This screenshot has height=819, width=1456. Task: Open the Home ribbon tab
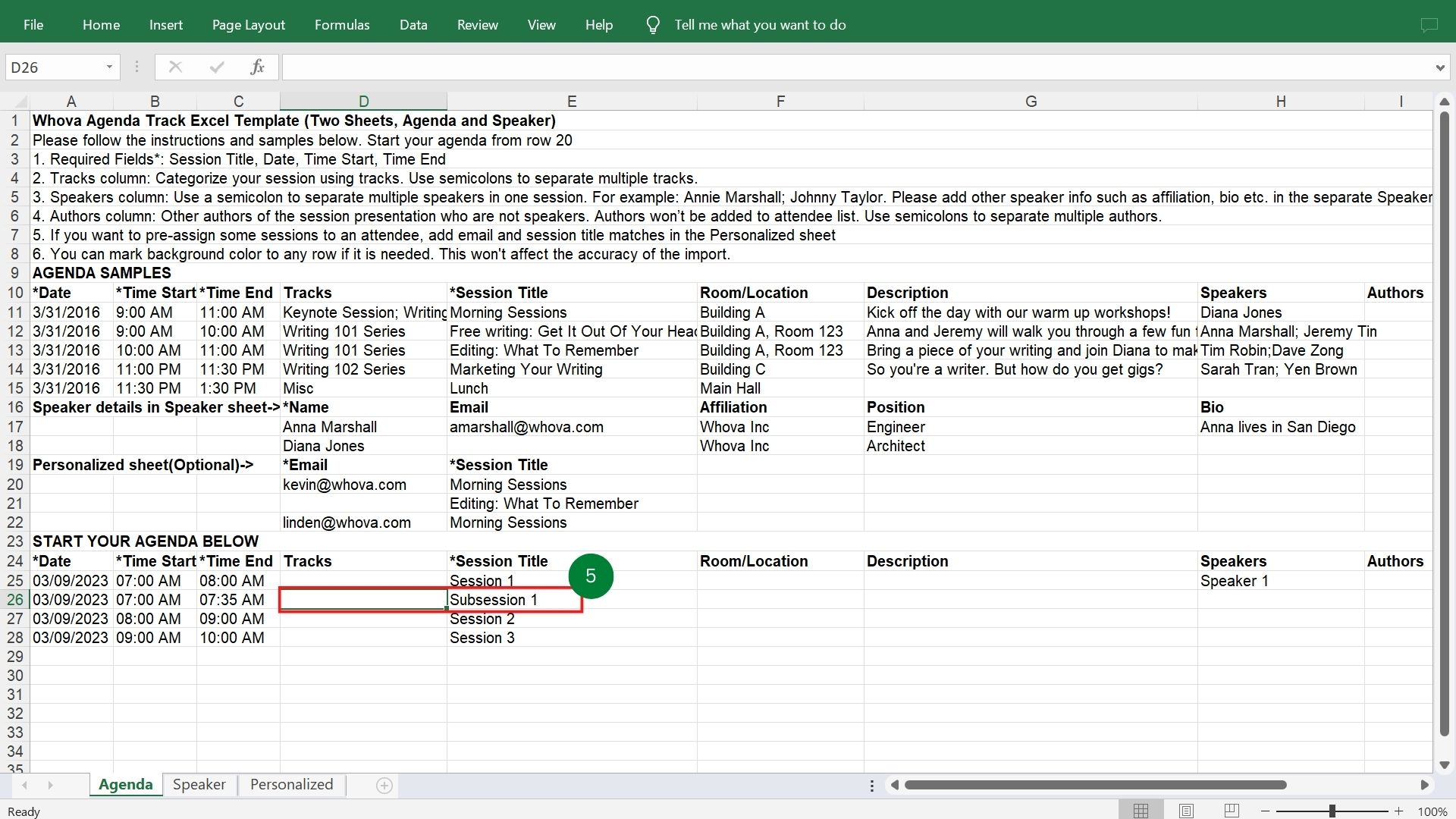tap(101, 25)
